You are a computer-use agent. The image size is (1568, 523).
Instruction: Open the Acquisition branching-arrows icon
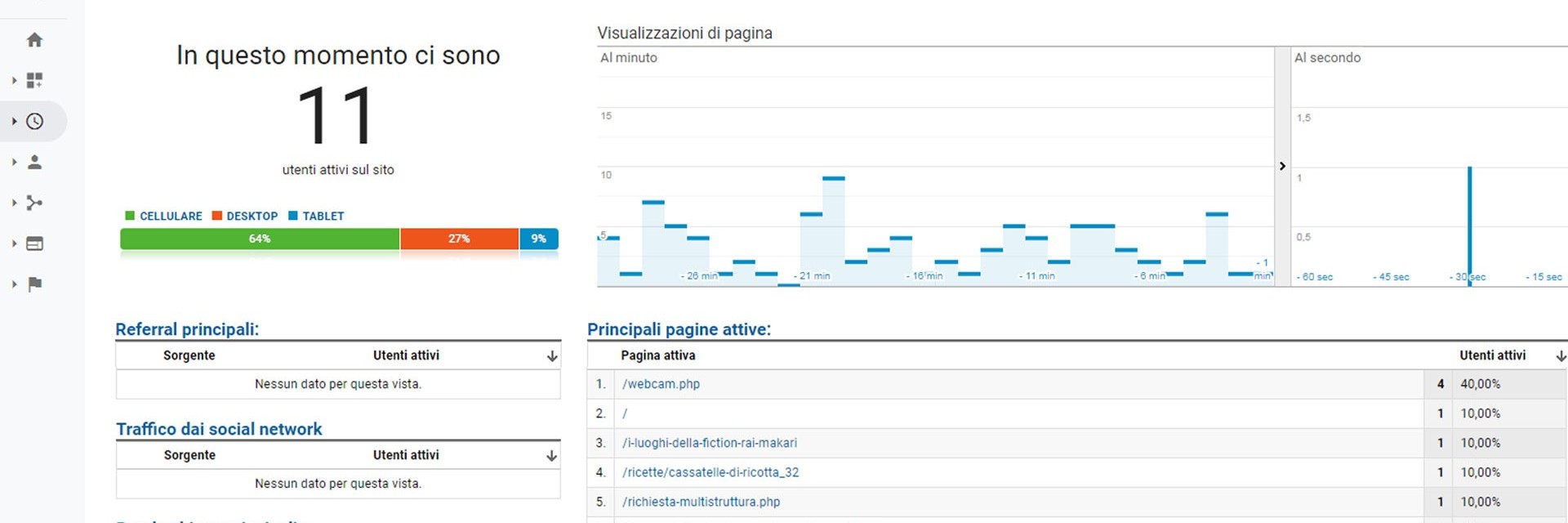pos(34,203)
